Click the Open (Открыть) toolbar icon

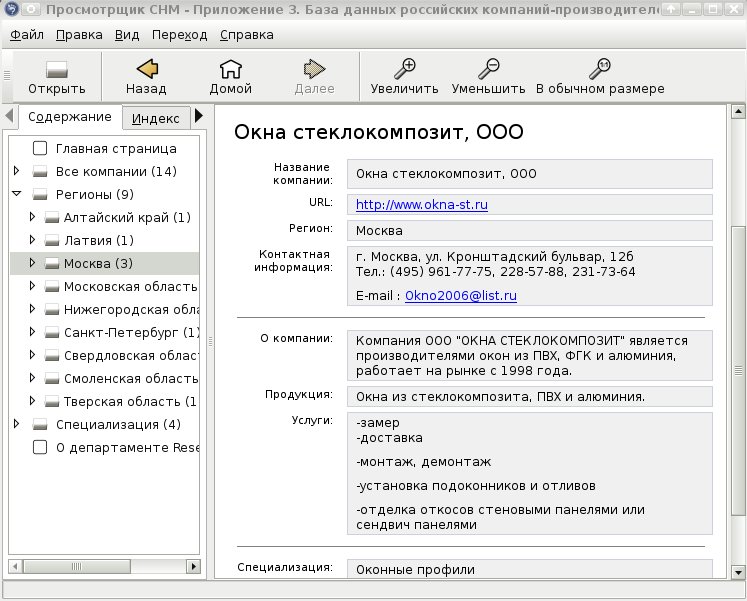[57, 70]
